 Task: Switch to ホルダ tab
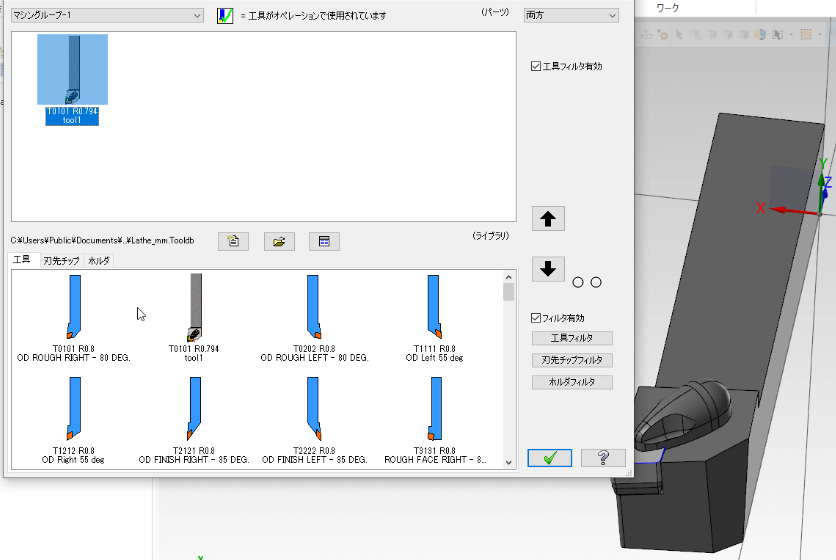coord(99,261)
